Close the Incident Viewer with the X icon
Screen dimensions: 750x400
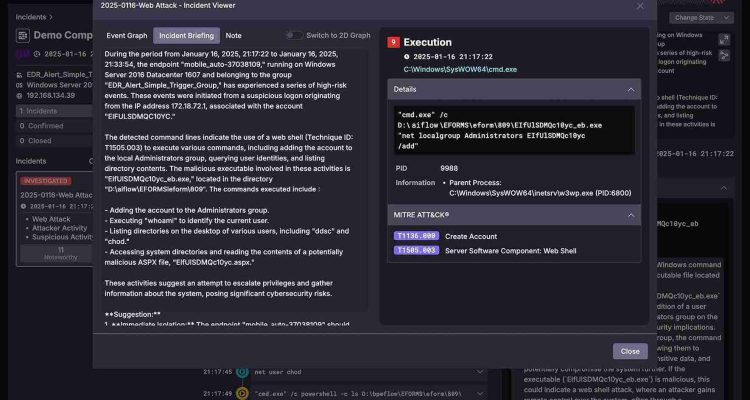click(x=640, y=6)
